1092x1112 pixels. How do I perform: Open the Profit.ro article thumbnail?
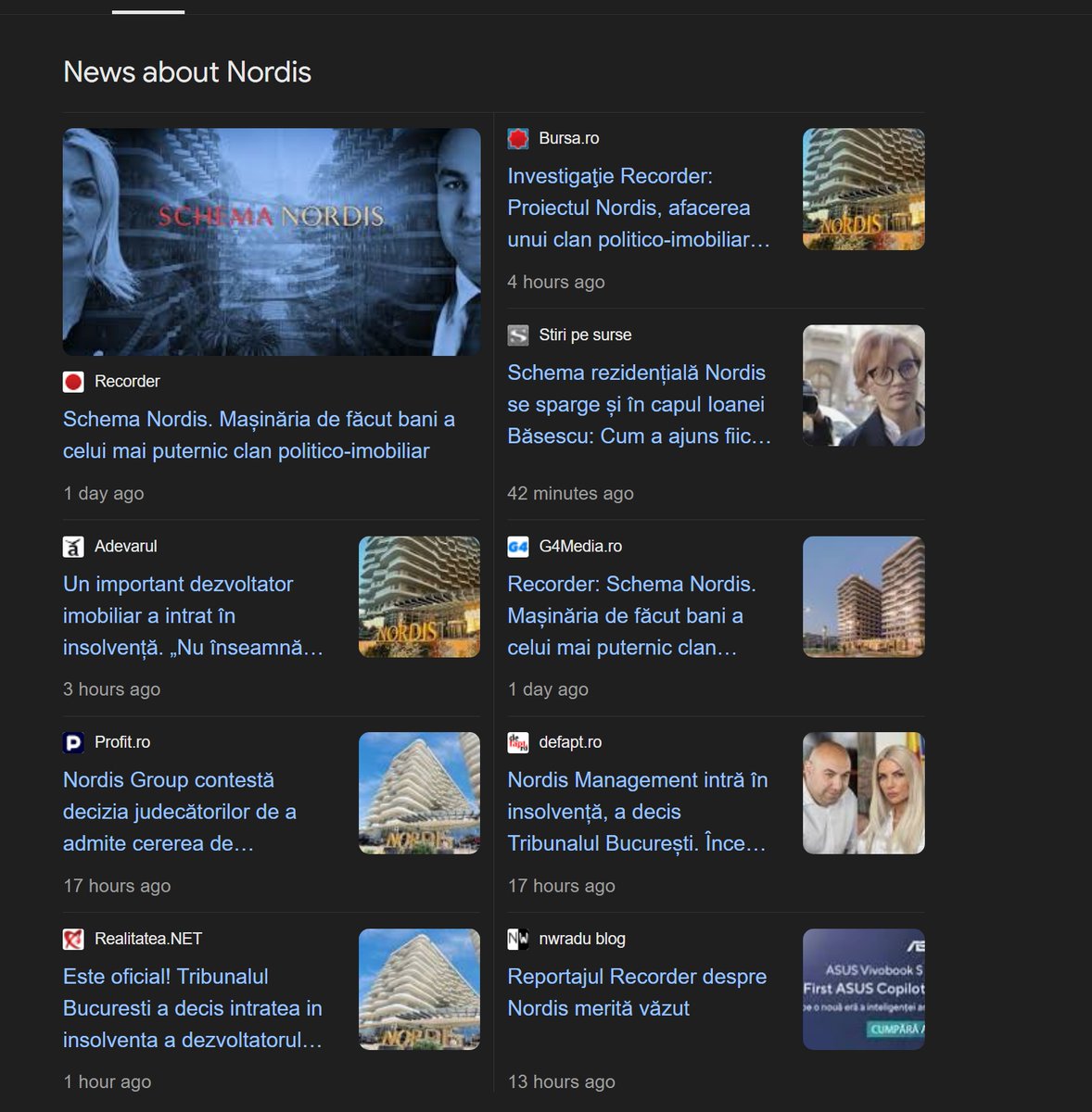point(419,793)
